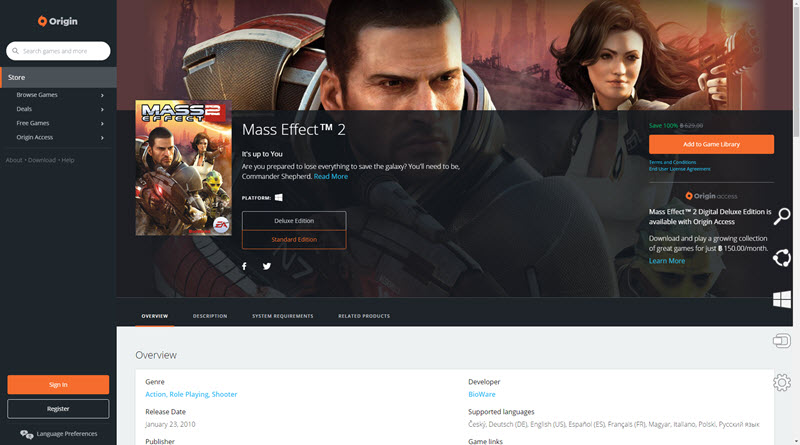Open the Store section in the sidebar
This screenshot has width=800, height=445.
[x=58, y=78]
